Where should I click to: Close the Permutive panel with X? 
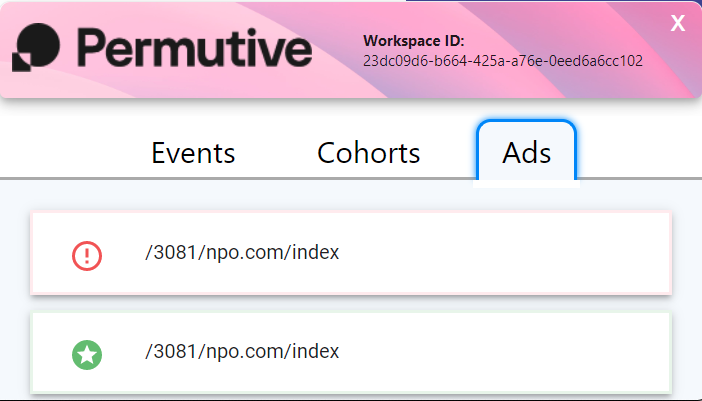[678, 23]
